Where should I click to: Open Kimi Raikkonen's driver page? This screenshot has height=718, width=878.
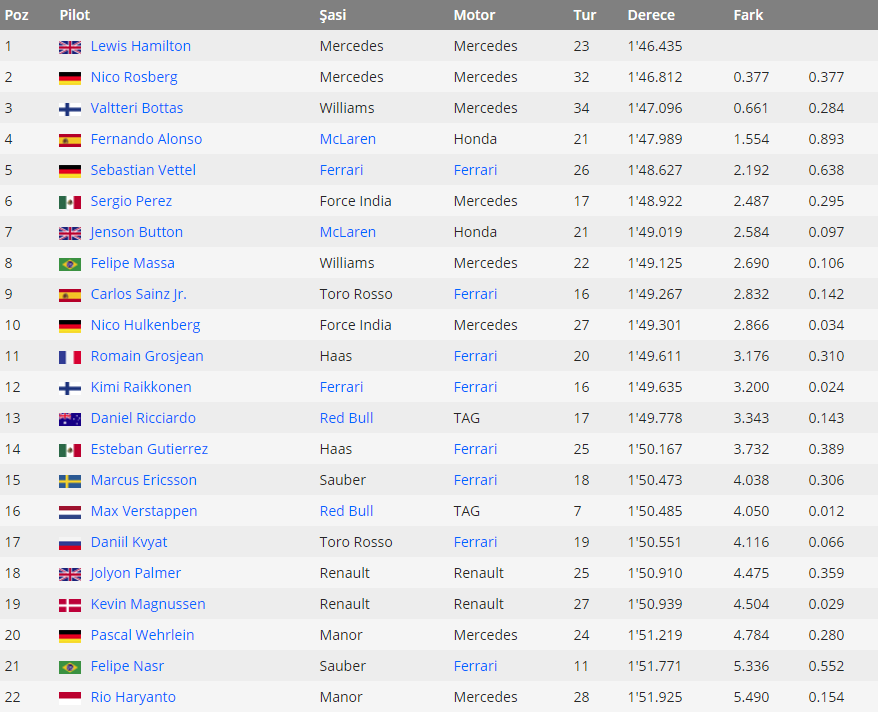(141, 387)
